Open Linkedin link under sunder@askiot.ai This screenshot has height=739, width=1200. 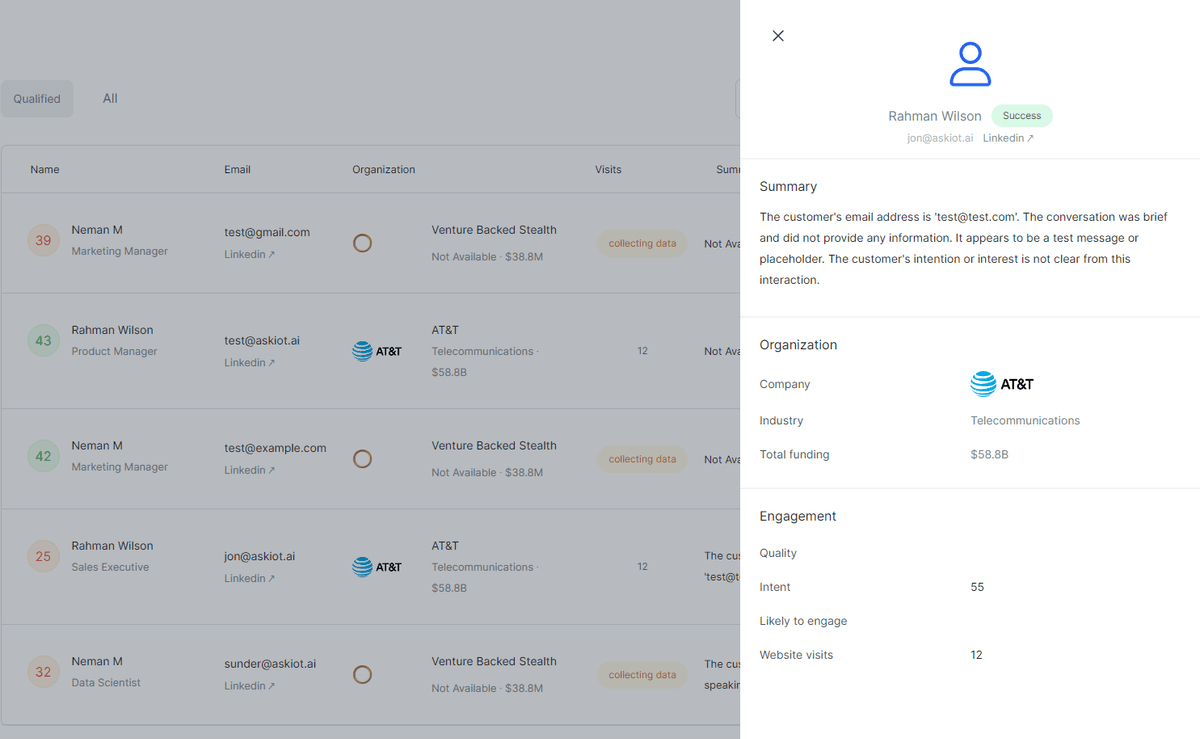[249, 686]
